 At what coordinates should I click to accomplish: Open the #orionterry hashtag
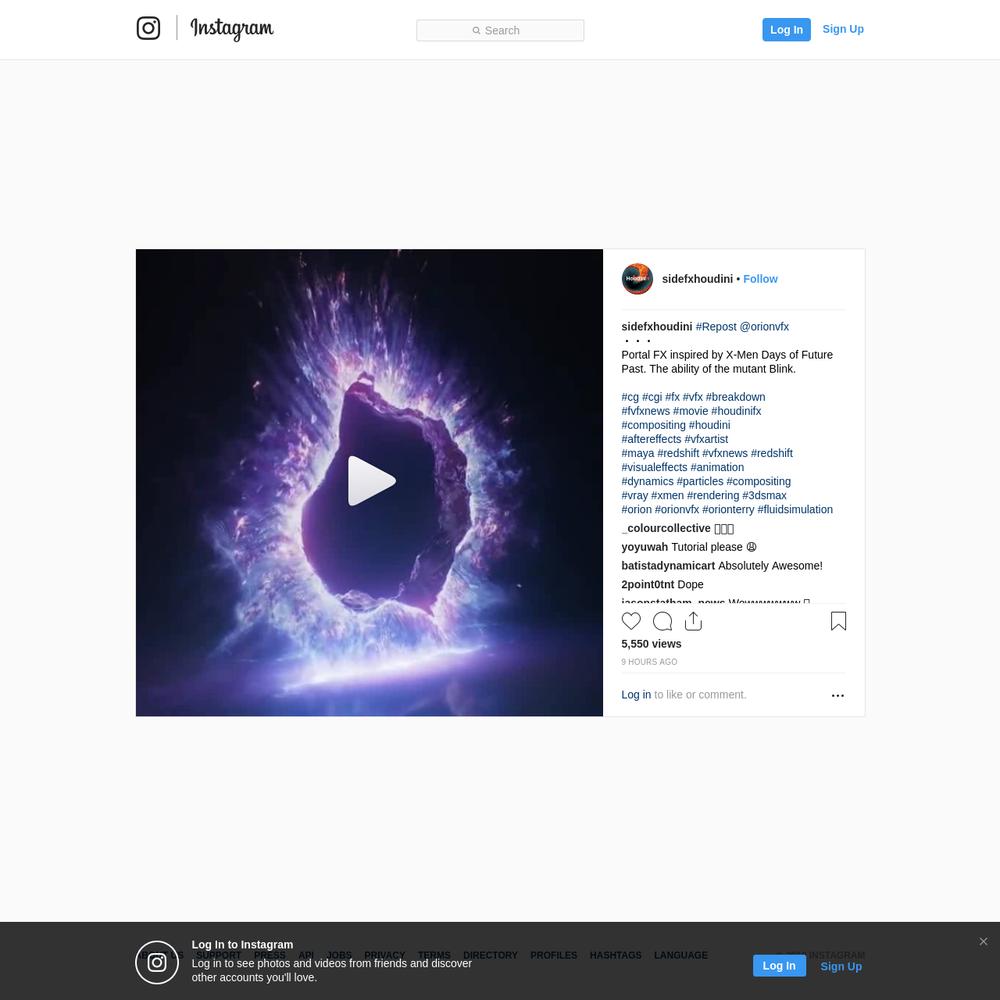(x=728, y=509)
